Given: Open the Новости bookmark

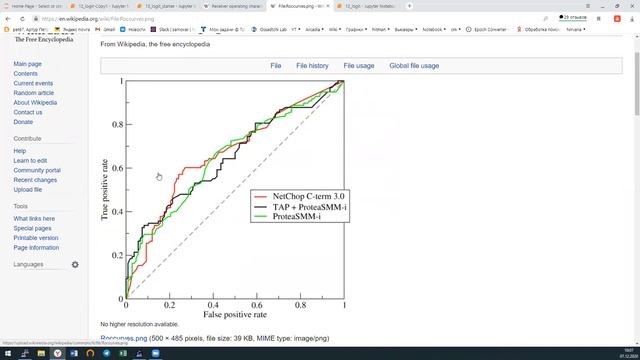Looking at the screenshot, I should coord(133,29).
